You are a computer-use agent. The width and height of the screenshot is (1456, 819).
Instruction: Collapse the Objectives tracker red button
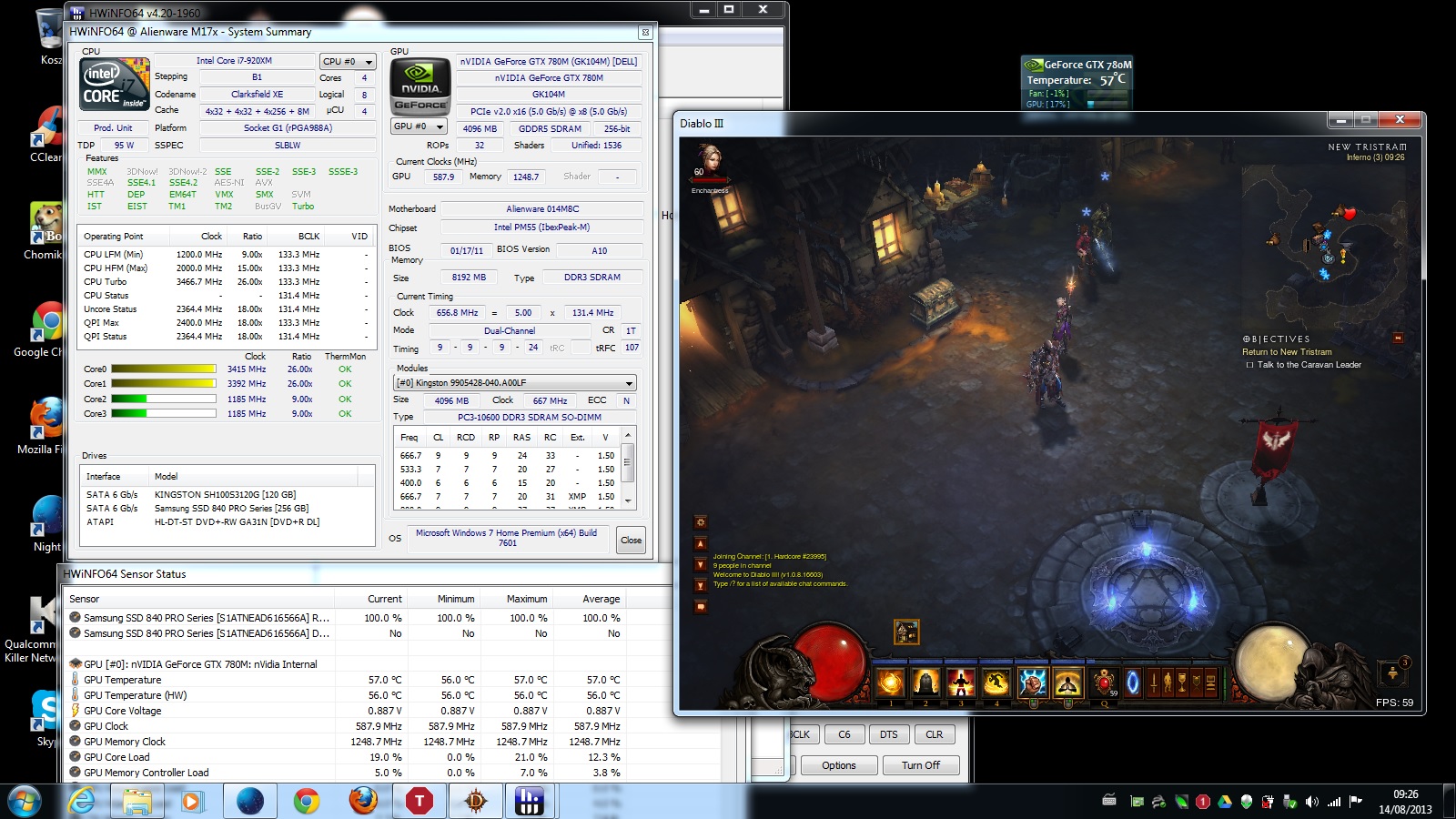[1398, 339]
